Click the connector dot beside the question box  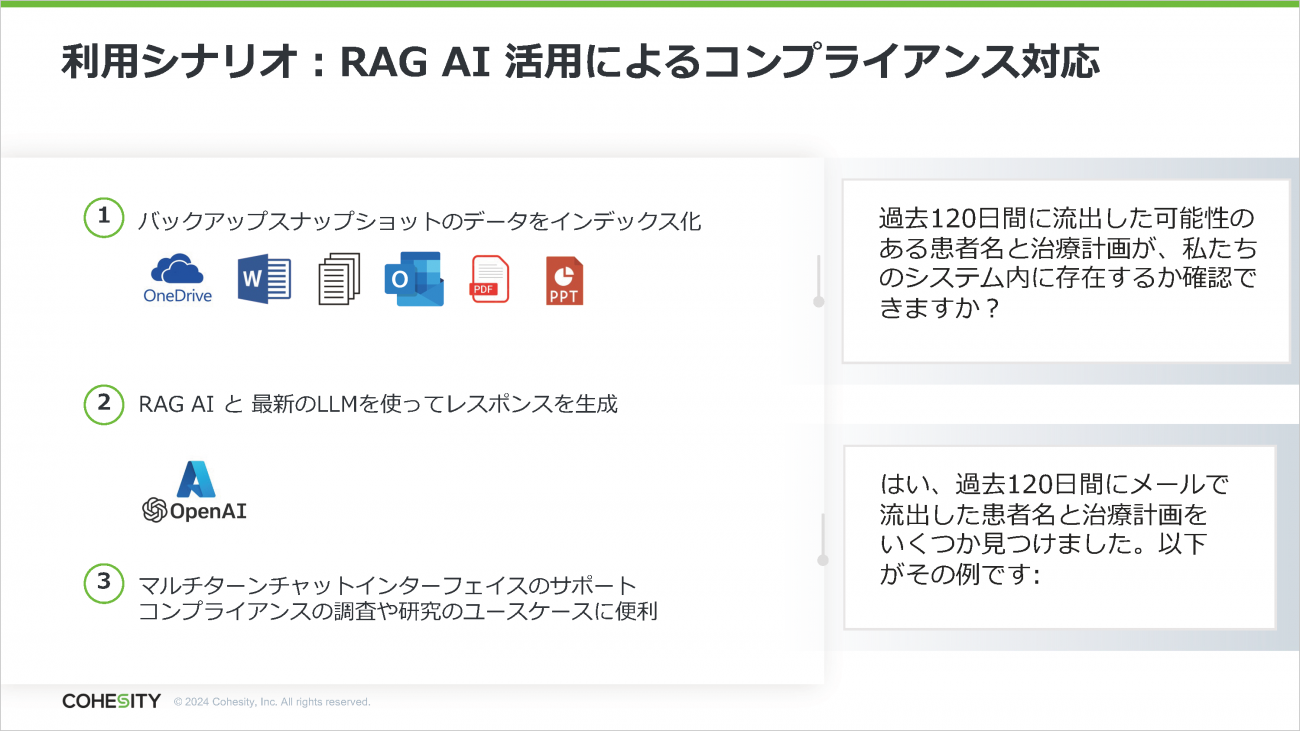(x=819, y=301)
